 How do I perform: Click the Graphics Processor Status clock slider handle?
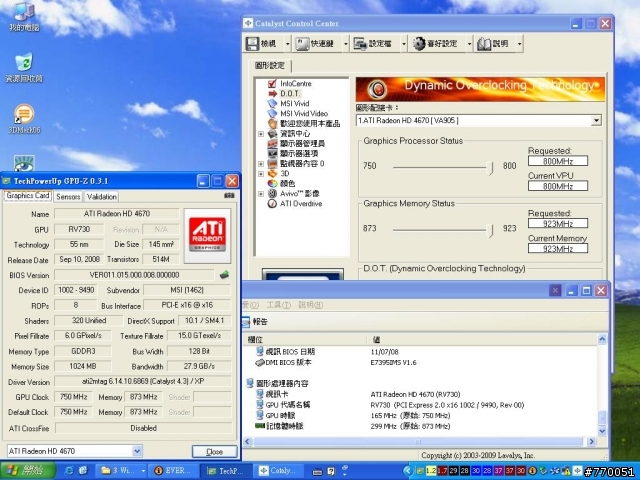490,167
